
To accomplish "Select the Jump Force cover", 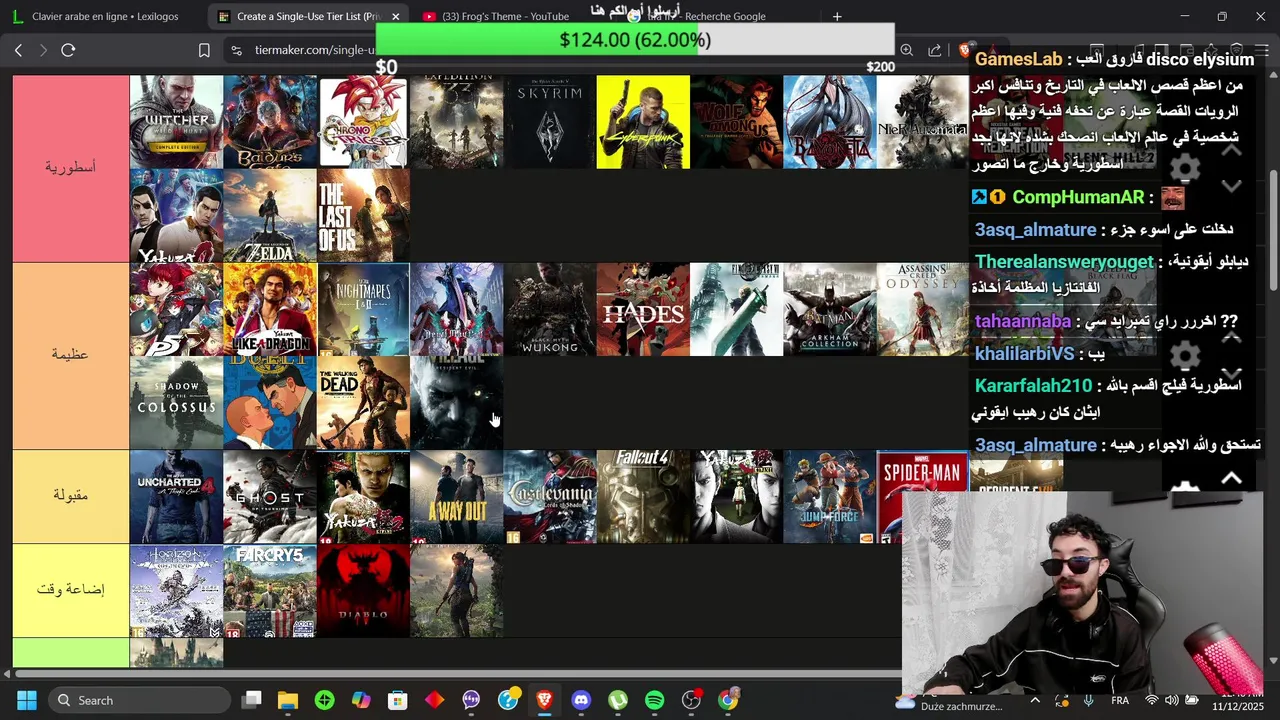I will coord(830,496).
